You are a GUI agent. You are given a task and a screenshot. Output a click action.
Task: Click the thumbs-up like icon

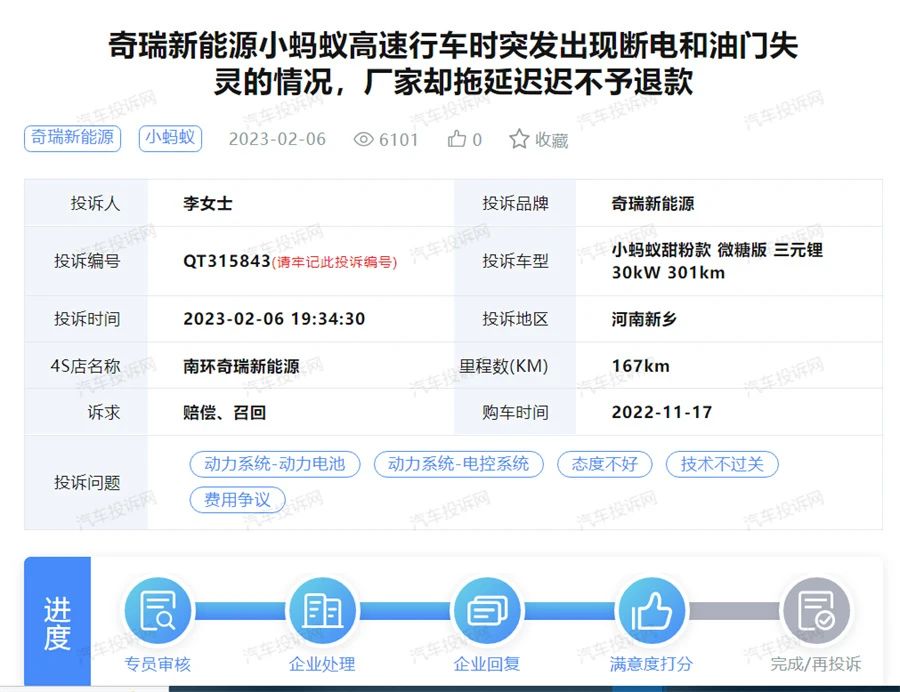point(457,139)
